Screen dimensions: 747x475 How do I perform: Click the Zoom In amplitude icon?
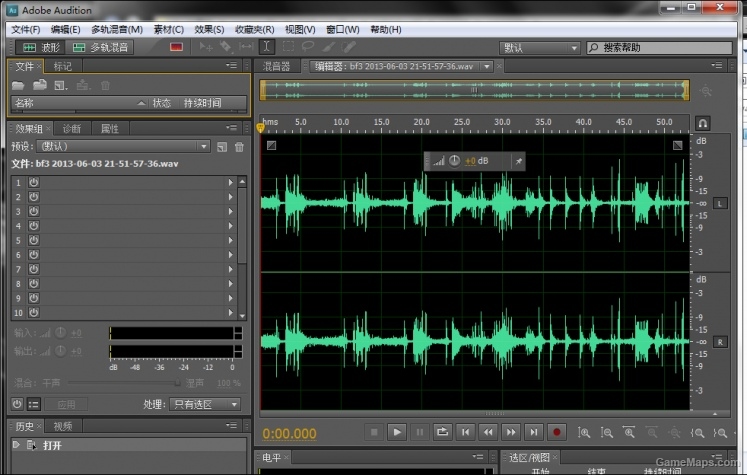click(584, 433)
